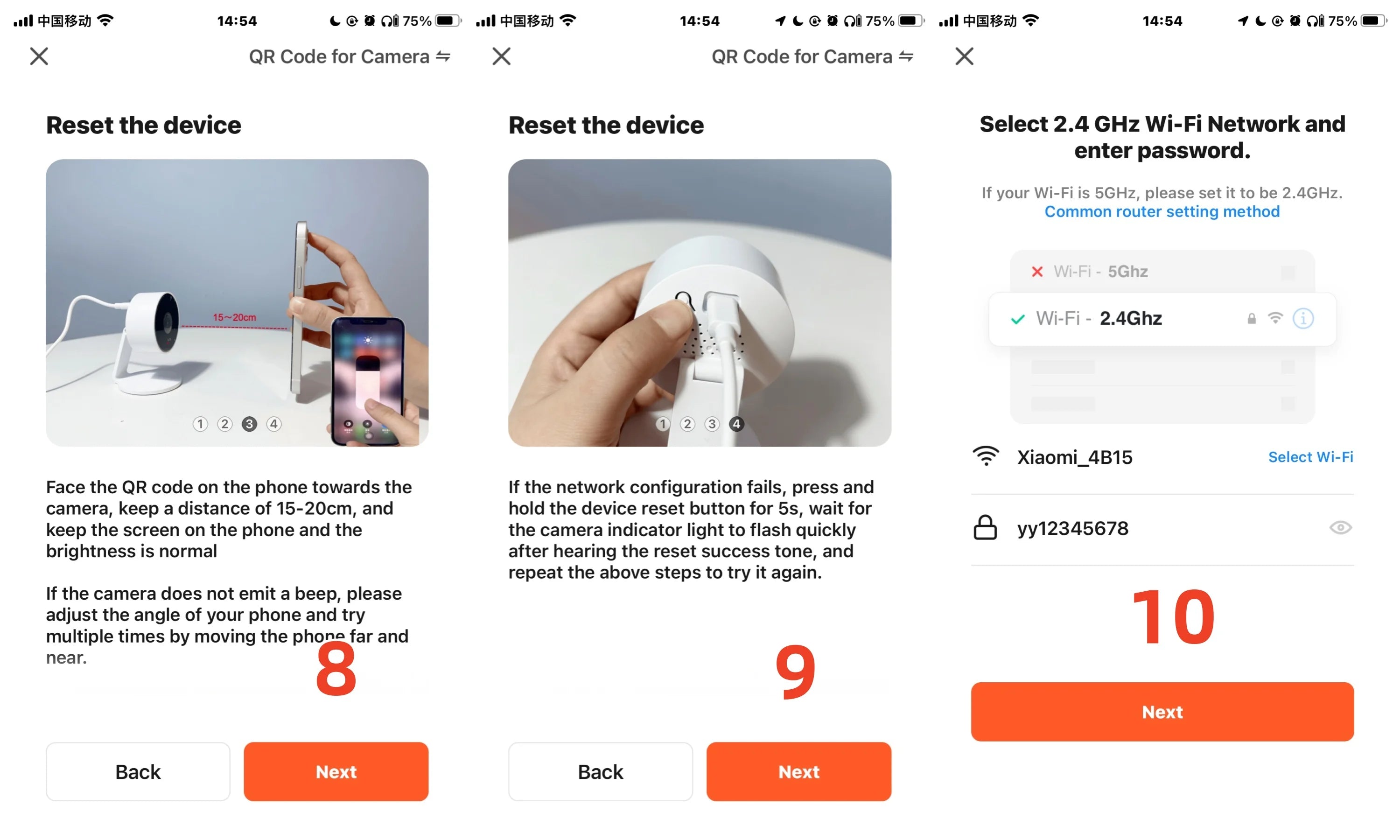Toggle password visibility eye icon

pos(1340,528)
